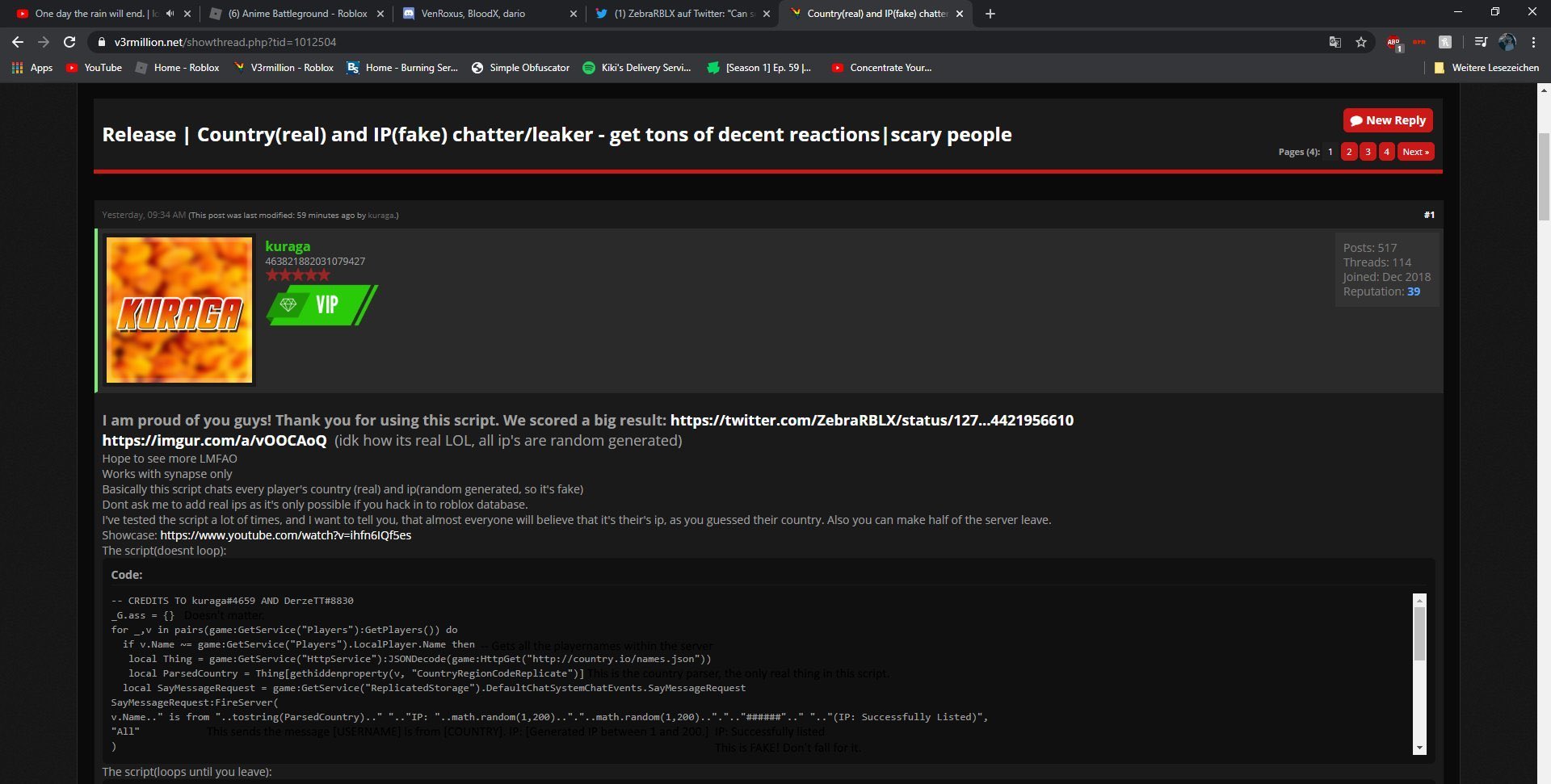Click the code box scrollbar thumb

tap(1419, 634)
